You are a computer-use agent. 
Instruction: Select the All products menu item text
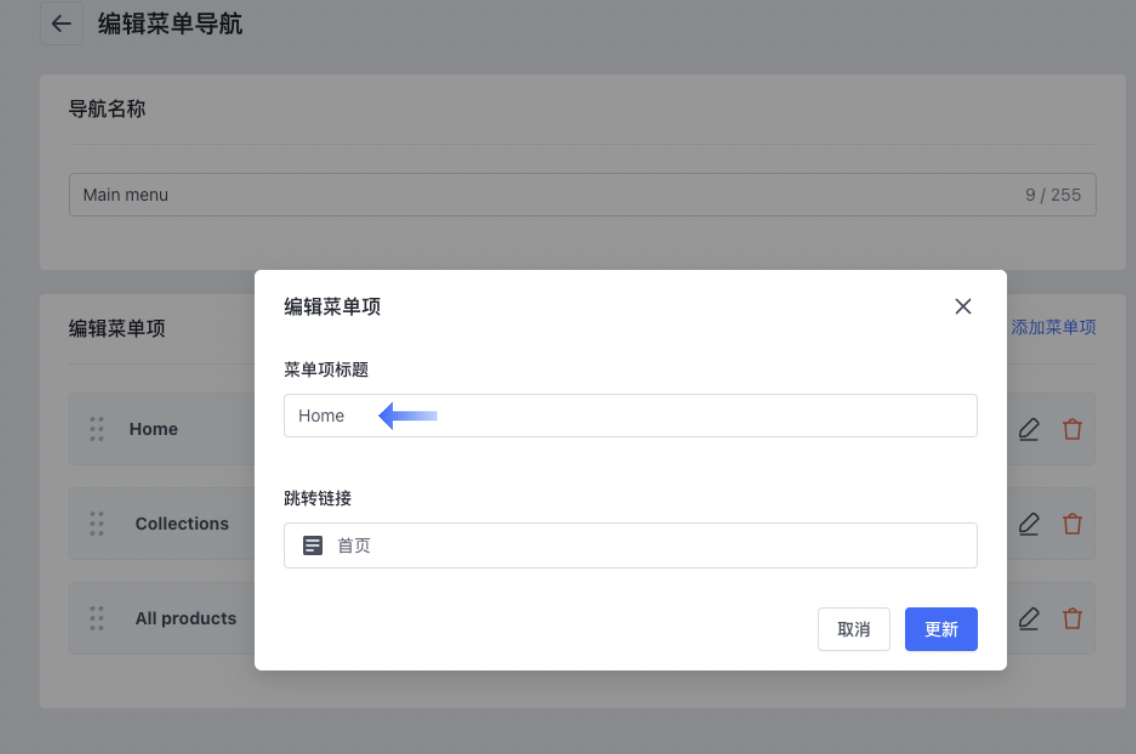(185, 618)
